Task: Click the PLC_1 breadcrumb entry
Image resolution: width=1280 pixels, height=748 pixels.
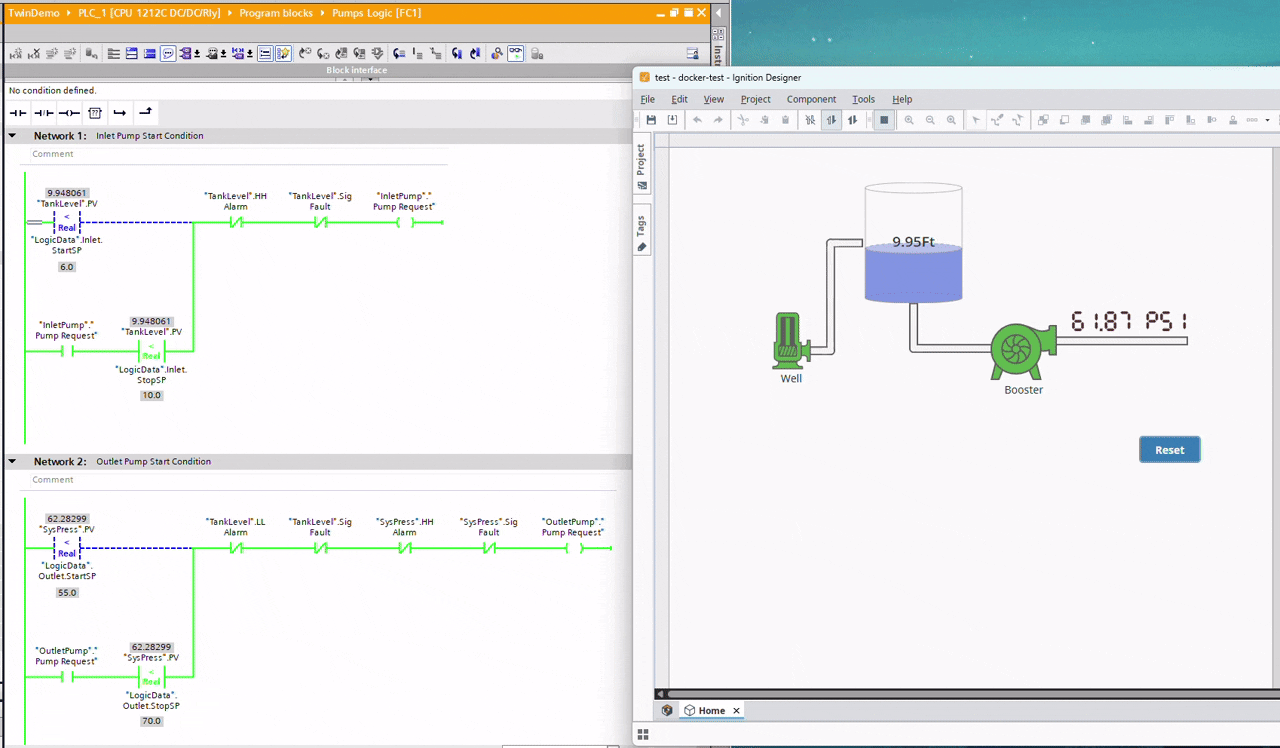Action: pos(149,13)
